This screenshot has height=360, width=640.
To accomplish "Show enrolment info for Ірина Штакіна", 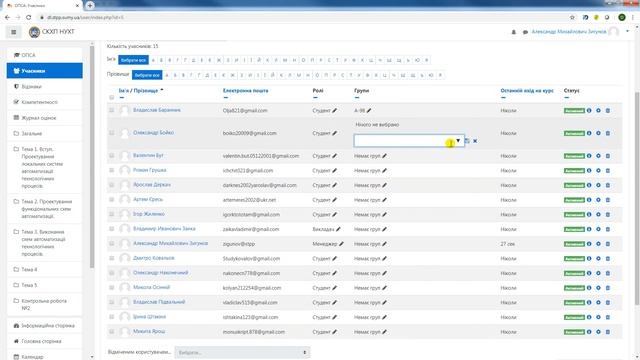I will pos(589,317).
